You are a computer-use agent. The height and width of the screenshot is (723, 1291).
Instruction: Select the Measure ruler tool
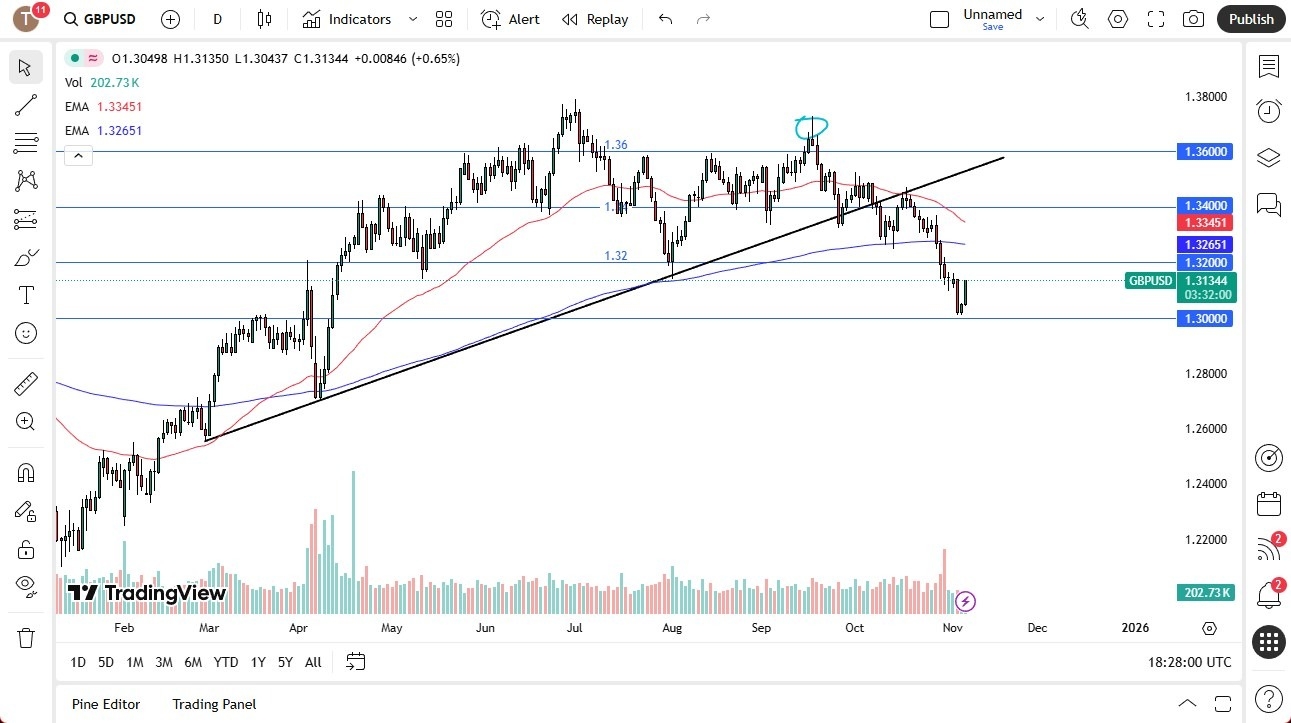26,383
